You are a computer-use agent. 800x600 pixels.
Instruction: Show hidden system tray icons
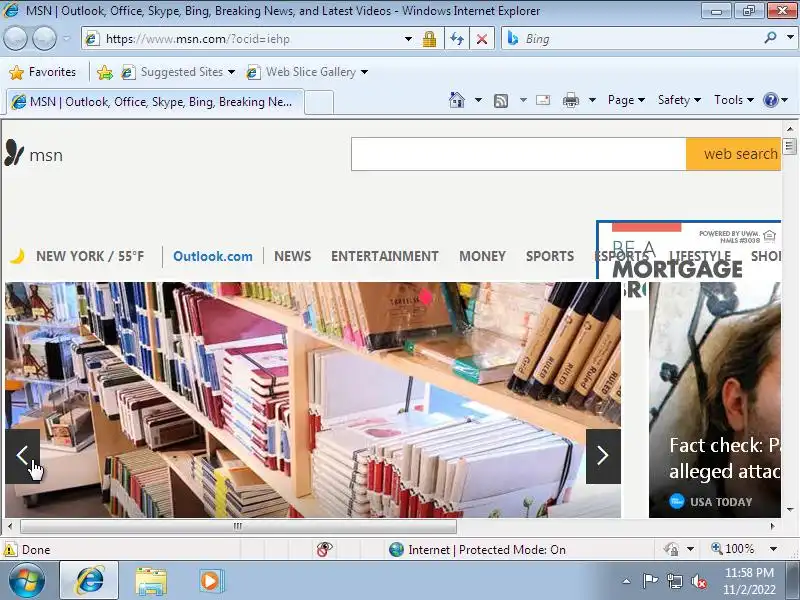[x=627, y=581]
